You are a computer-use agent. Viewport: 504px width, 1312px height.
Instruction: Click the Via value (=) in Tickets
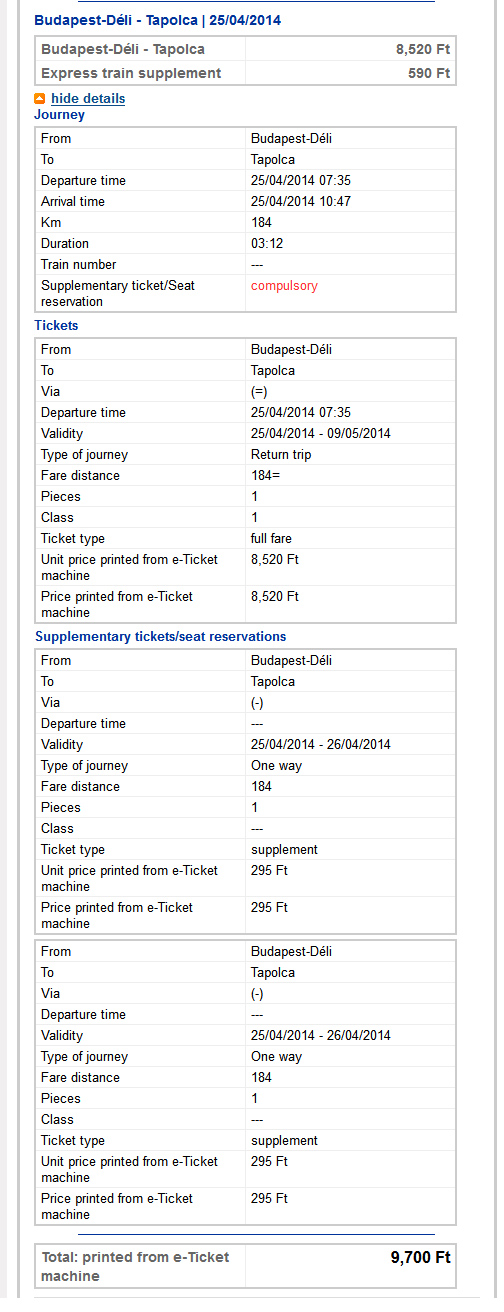(258, 391)
